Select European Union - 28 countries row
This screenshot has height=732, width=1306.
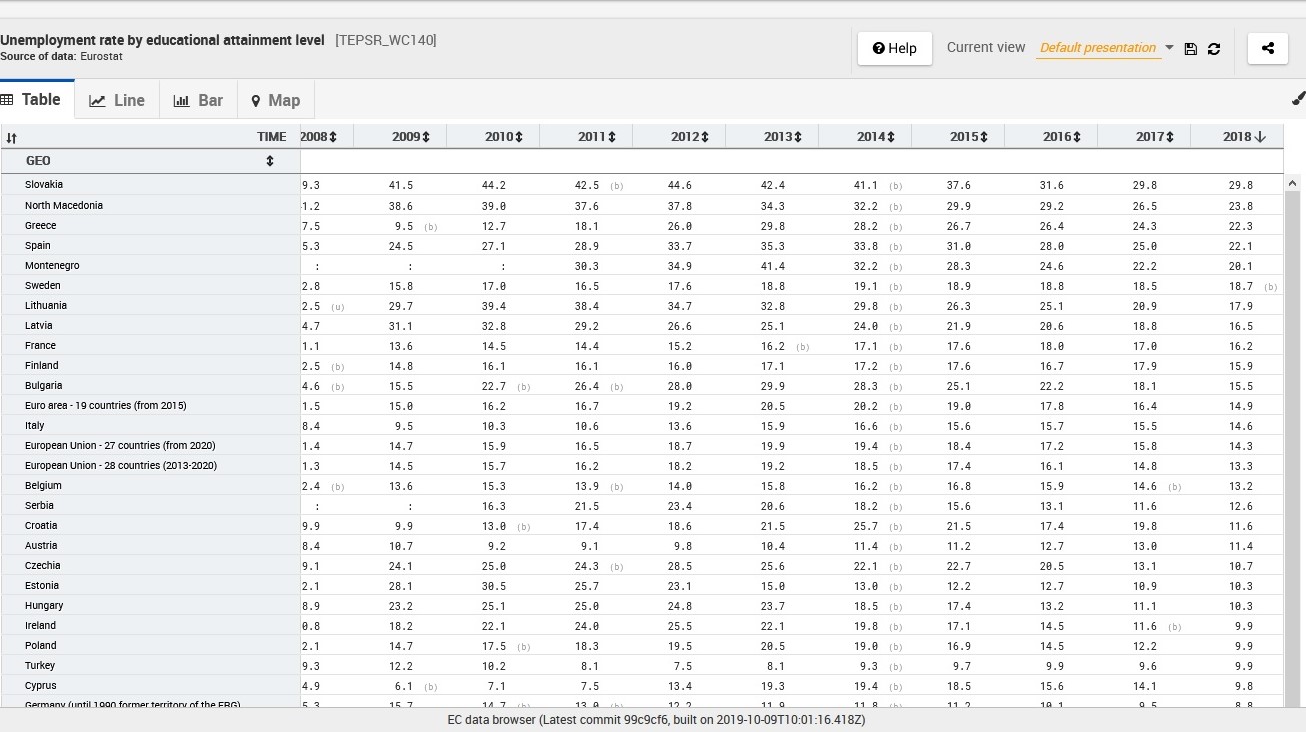point(121,465)
